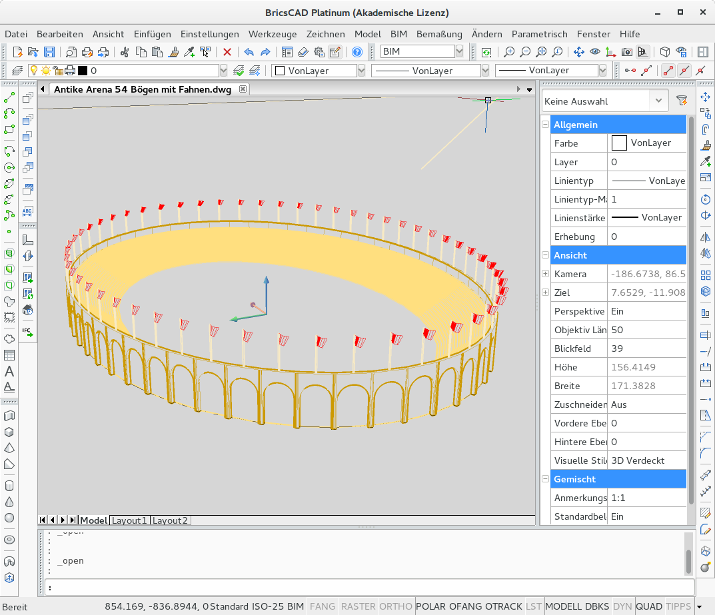Disable OFANG object snap in status bar
The height and width of the screenshot is (615, 715).
[x=467, y=606]
